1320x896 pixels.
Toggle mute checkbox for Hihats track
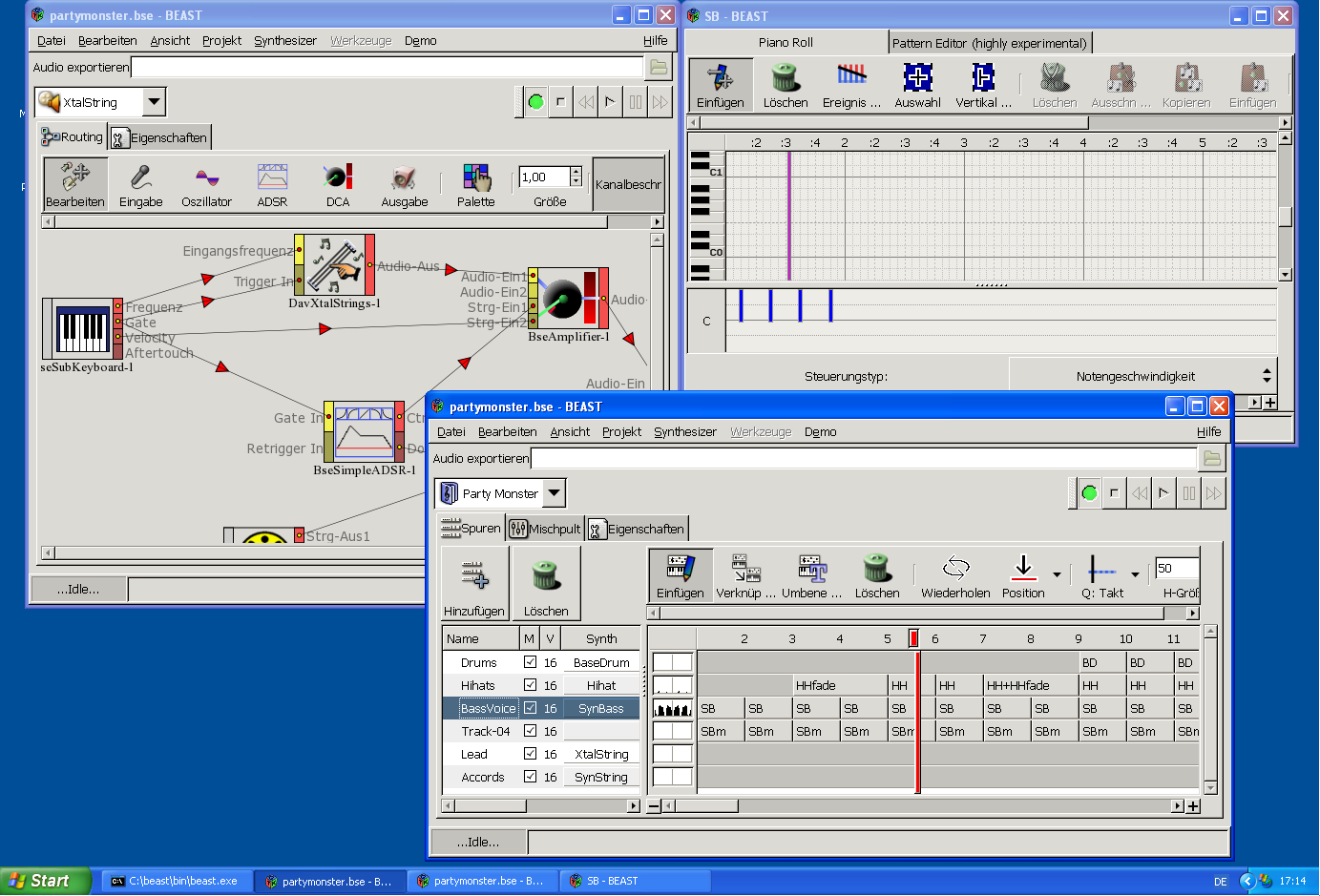[x=530, y=685]
